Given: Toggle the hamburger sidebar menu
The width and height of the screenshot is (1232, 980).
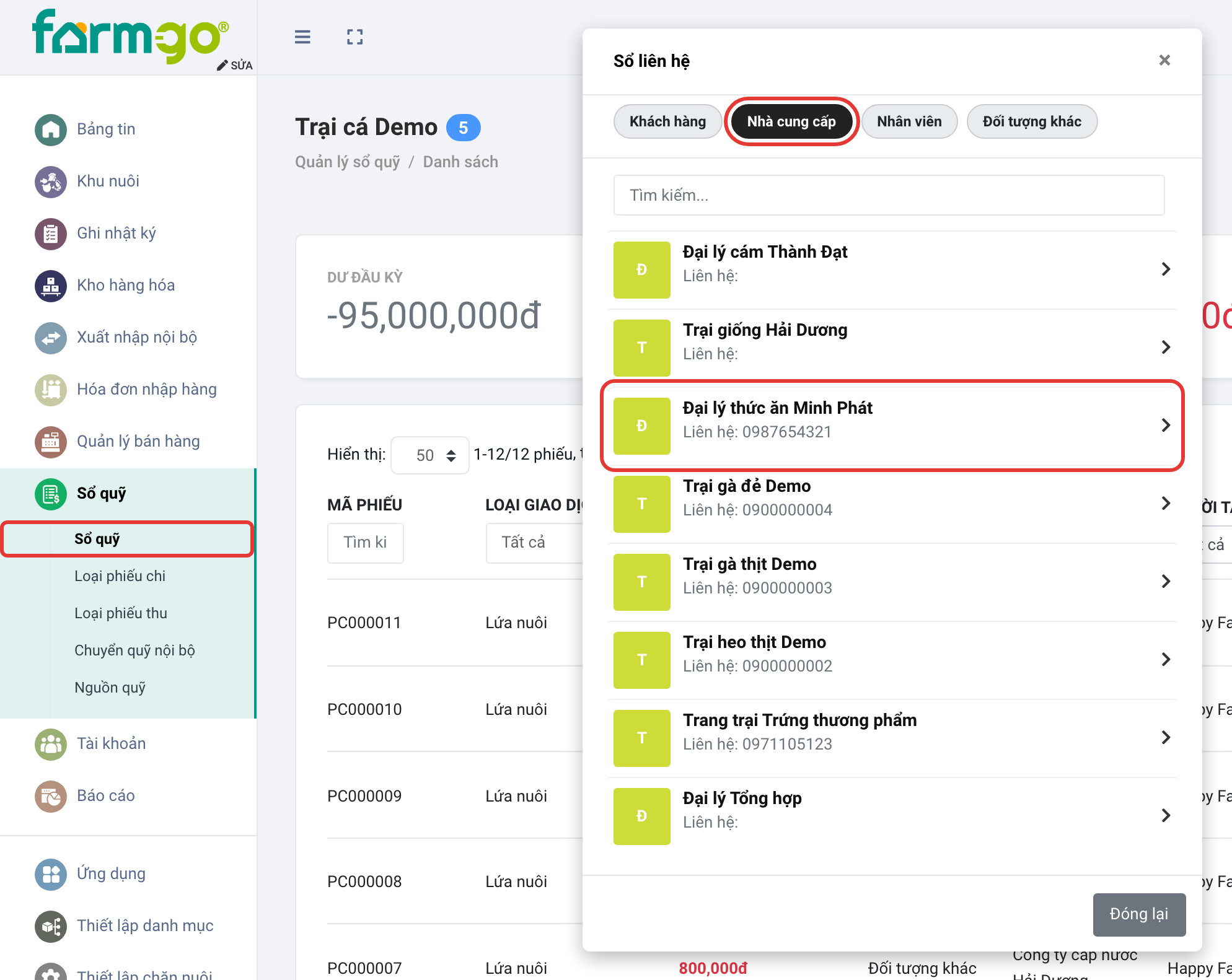Looking at the screenshot, I should [x=302, y=37].
